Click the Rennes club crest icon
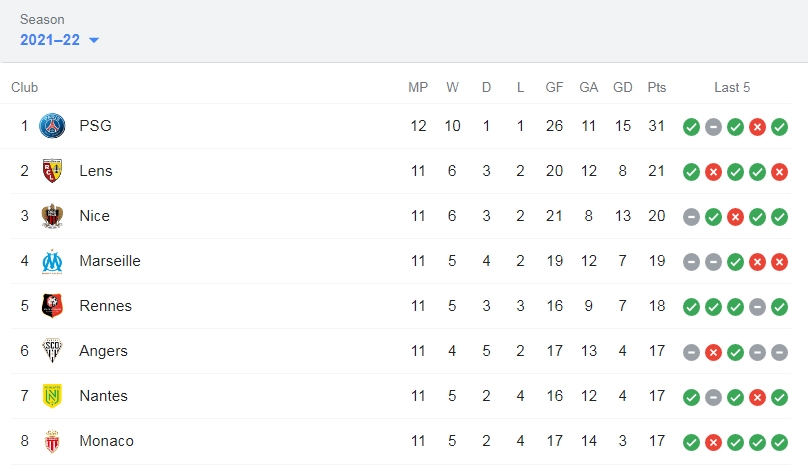The image size is (808, 468). point(52,306)
